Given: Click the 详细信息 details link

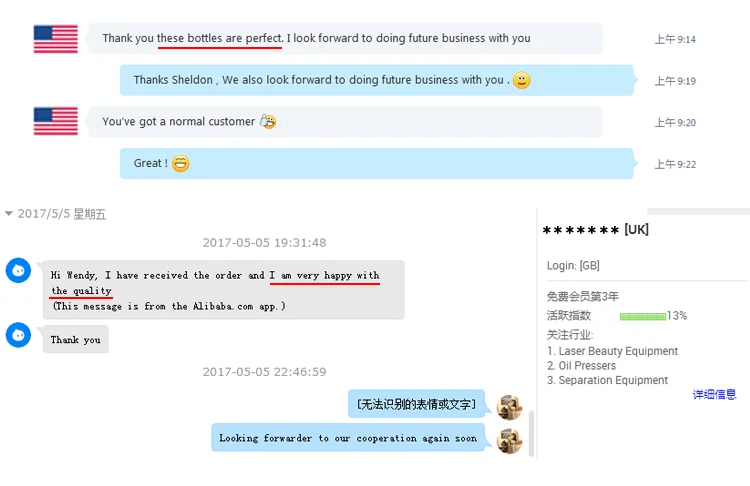Looking at the screenshot, I should point(714,394).
